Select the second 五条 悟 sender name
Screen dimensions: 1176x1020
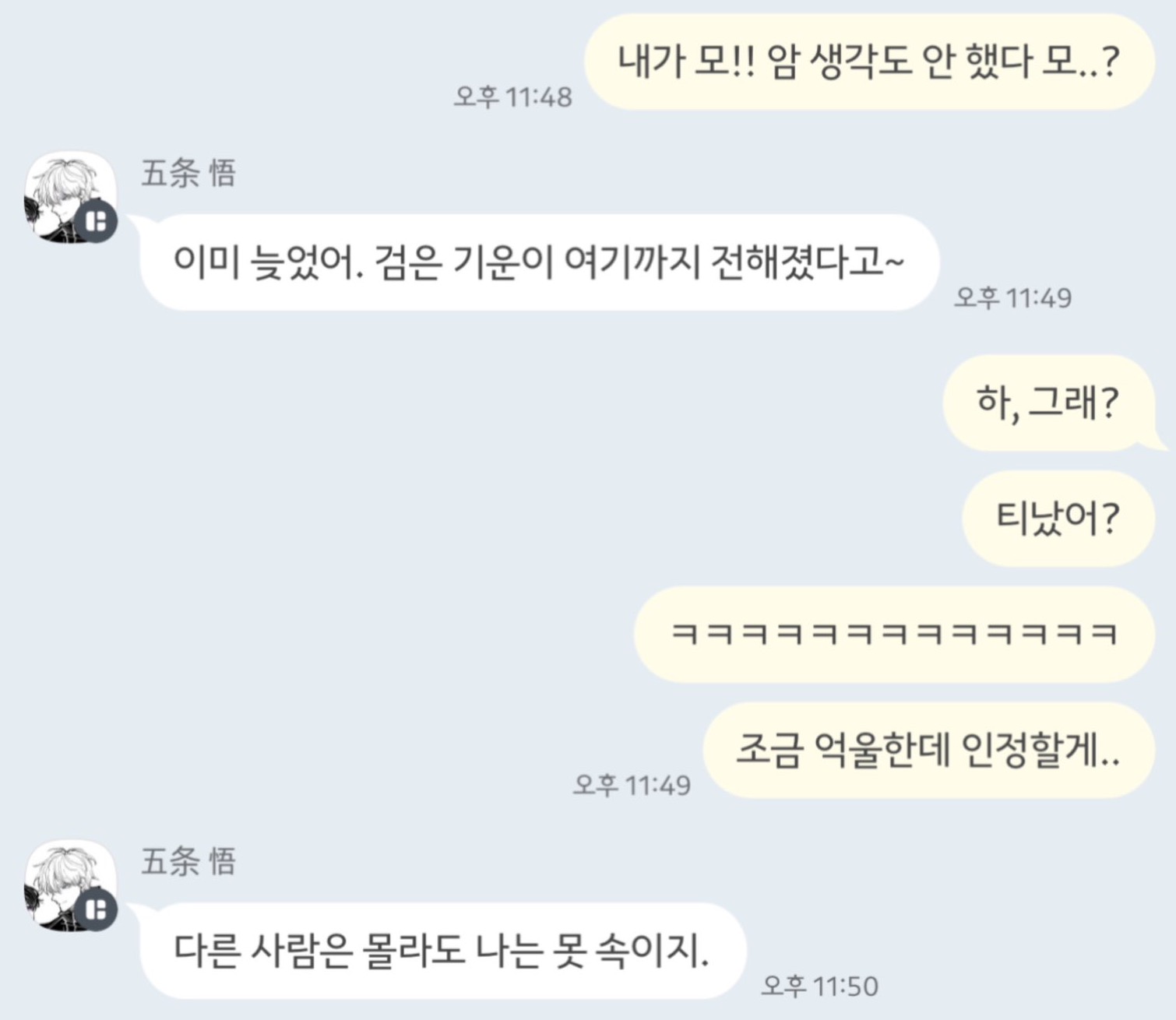[x=188, y=862]
